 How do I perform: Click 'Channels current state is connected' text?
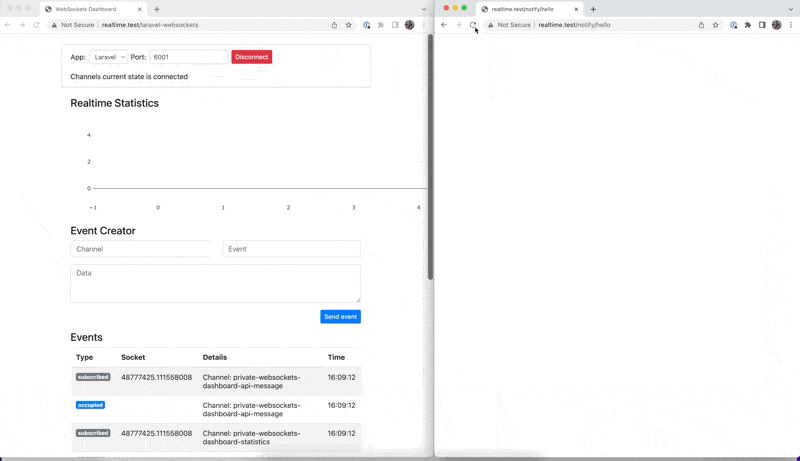coord(129,76)
